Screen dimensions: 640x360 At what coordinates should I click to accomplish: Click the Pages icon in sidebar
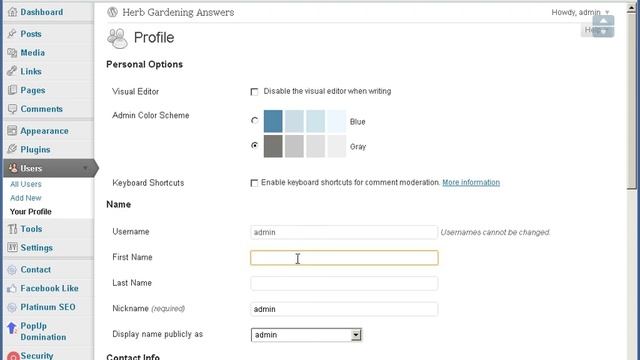(x=12, y=90)
